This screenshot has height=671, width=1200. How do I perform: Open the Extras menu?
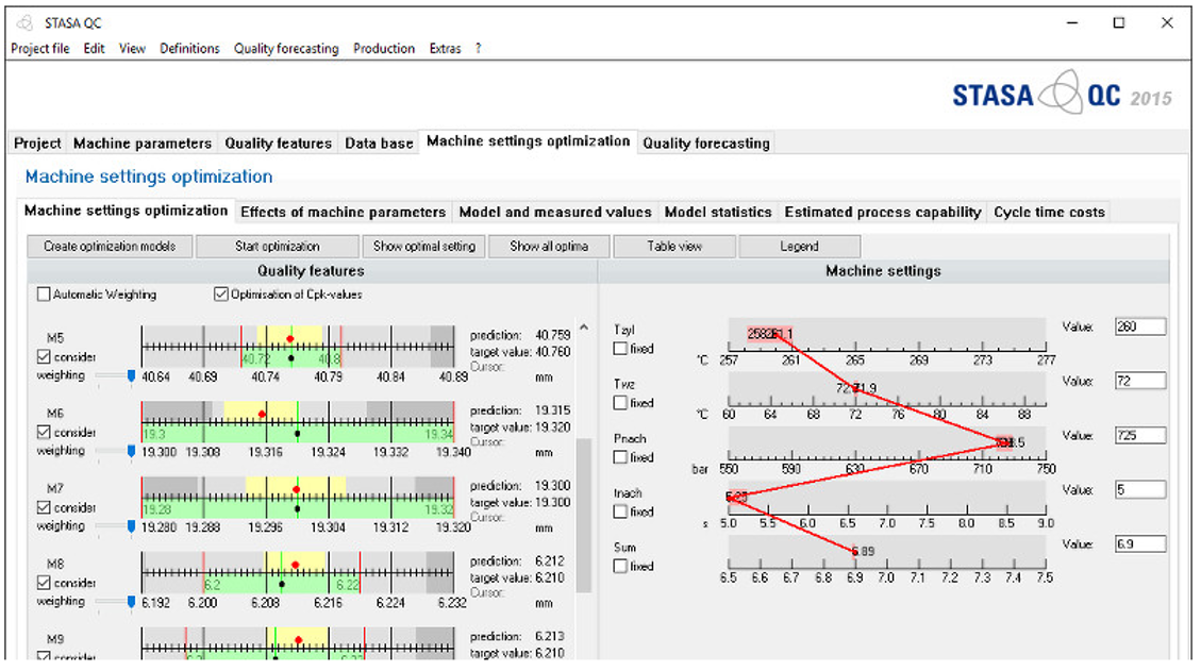(x=448, y=48)
